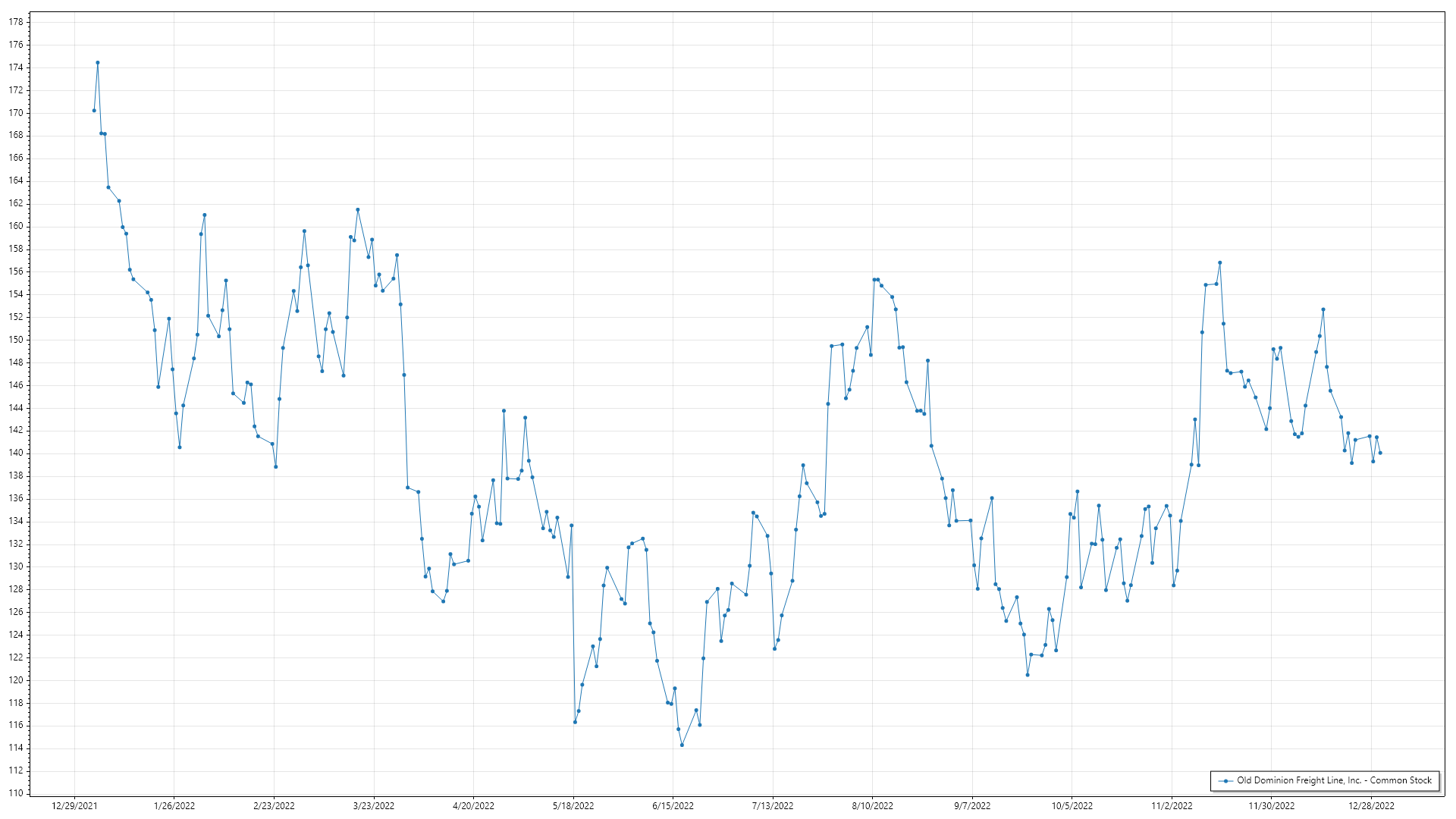The width and height of the screenshot is (1456, 819).
Task: Select the 12/29/2021 x-axis date label
Action: (x=74, y=805)
